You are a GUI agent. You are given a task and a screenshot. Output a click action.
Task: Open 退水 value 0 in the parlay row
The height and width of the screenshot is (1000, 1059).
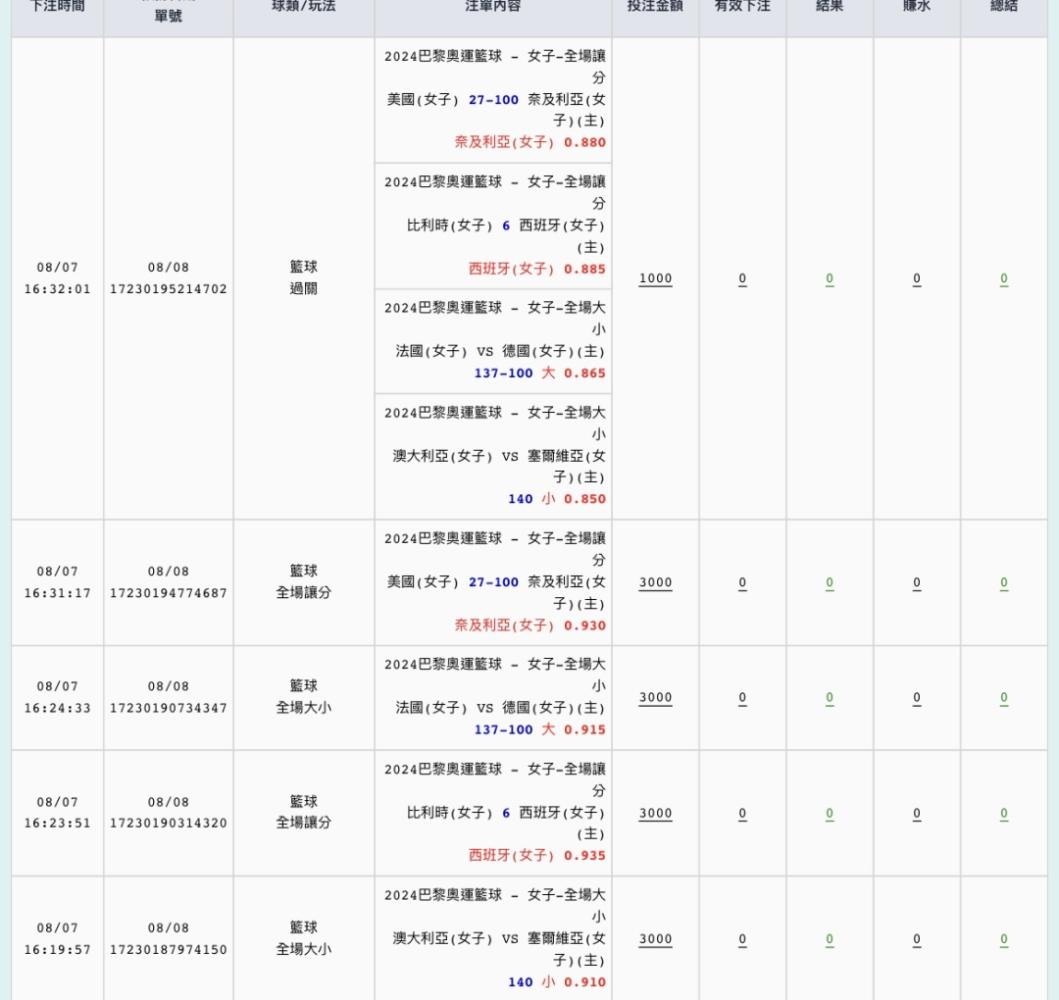[x=916, y=278]
